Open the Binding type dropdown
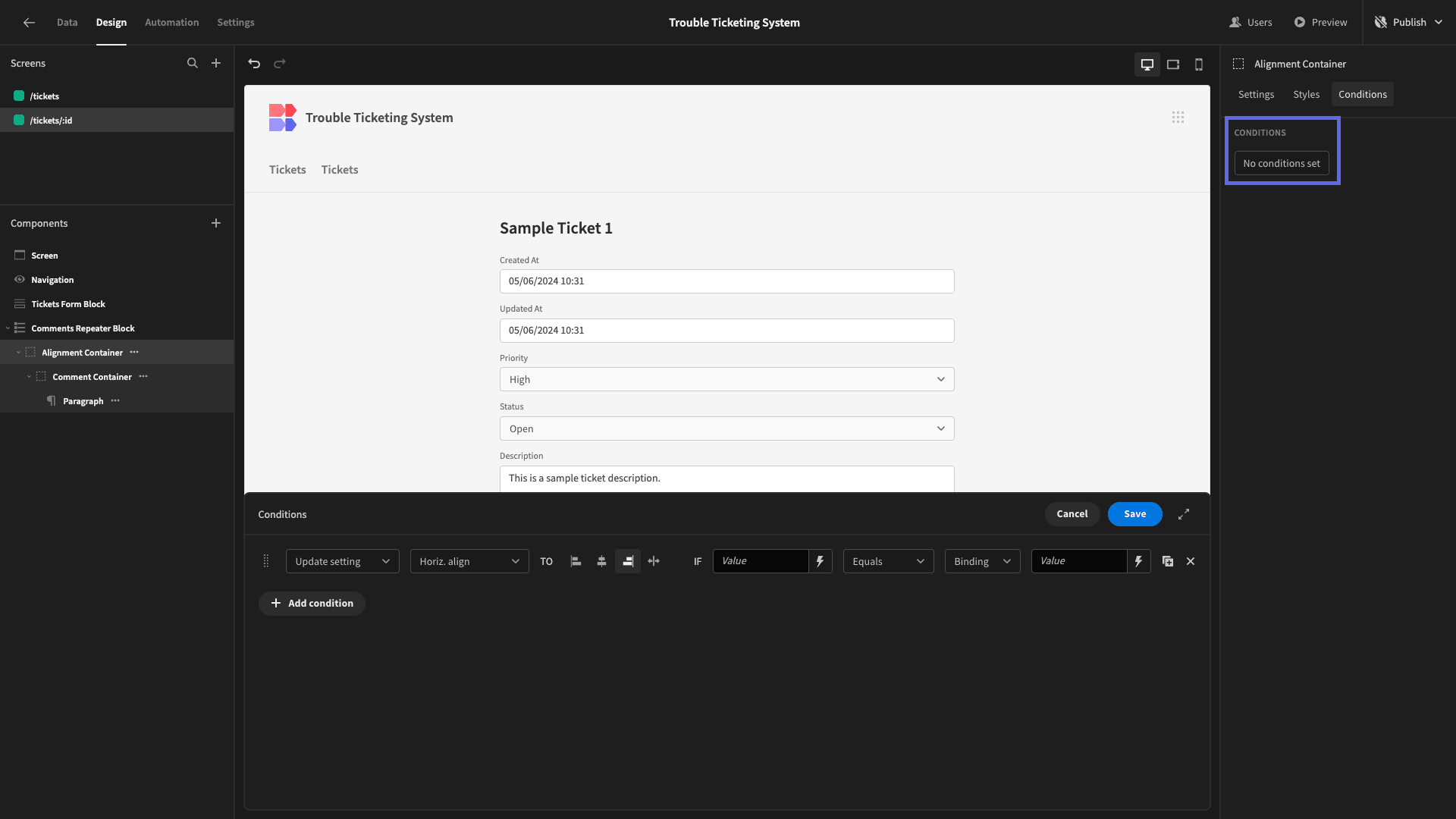The height and width of the screenshot is (819, 1456). coord(982,561)
